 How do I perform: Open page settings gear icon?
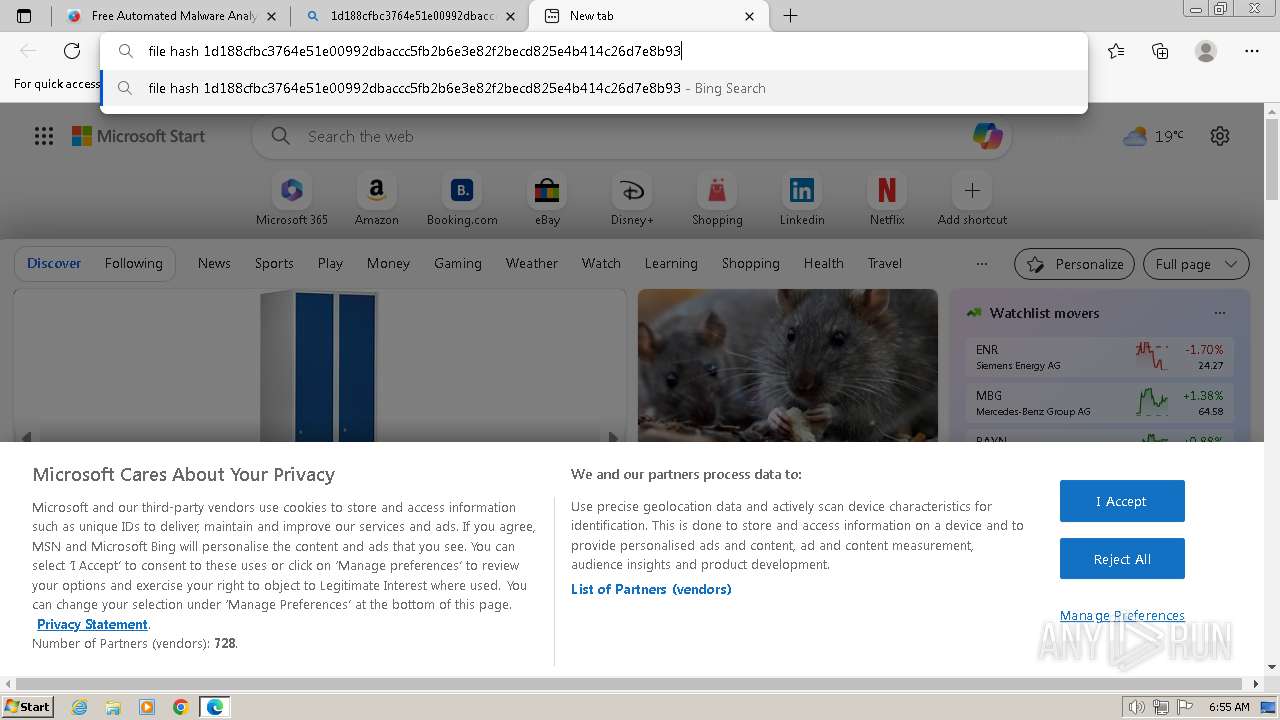[1220, 136]
